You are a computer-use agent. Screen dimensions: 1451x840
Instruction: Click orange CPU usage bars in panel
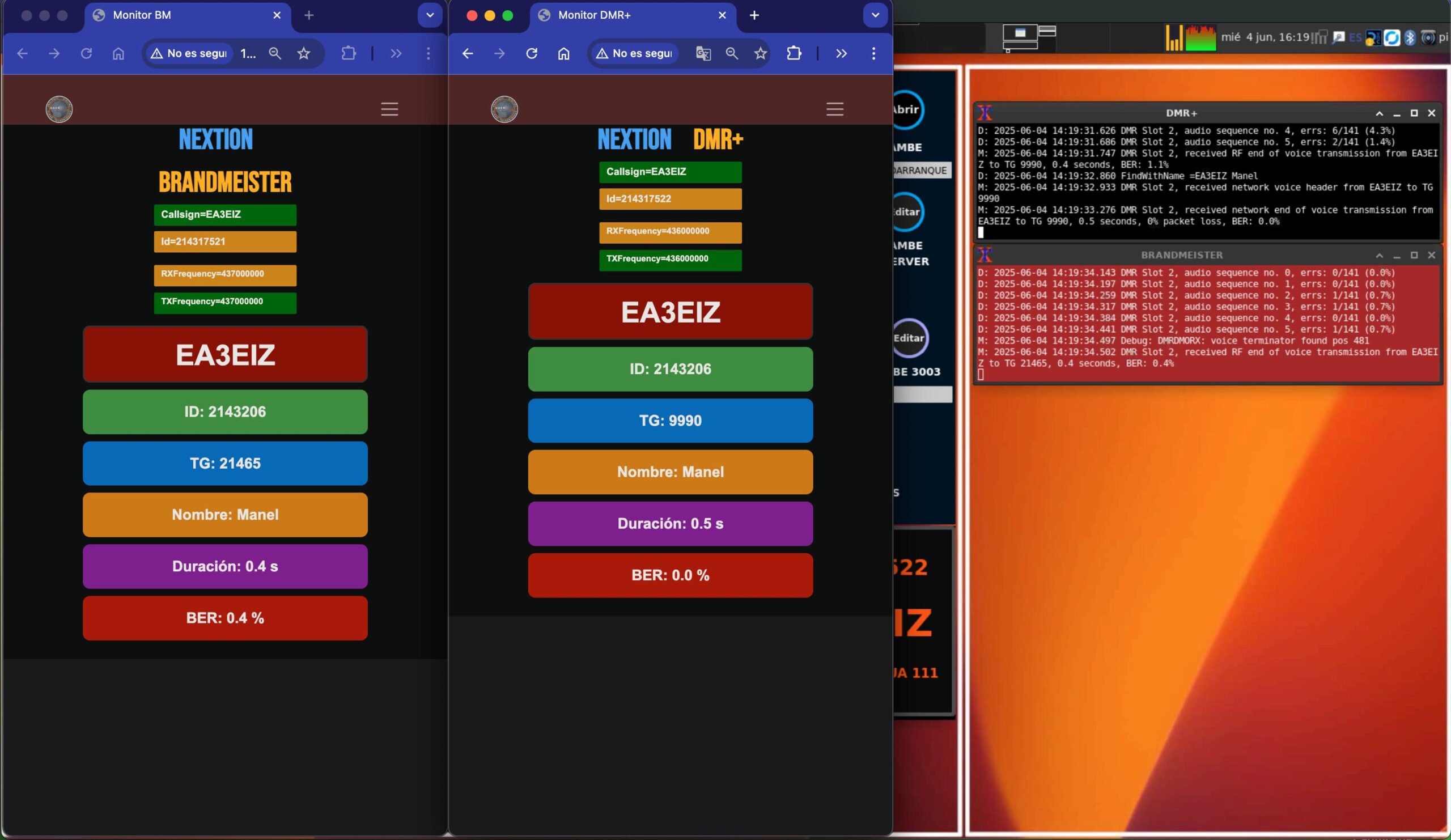[1174, 37]
